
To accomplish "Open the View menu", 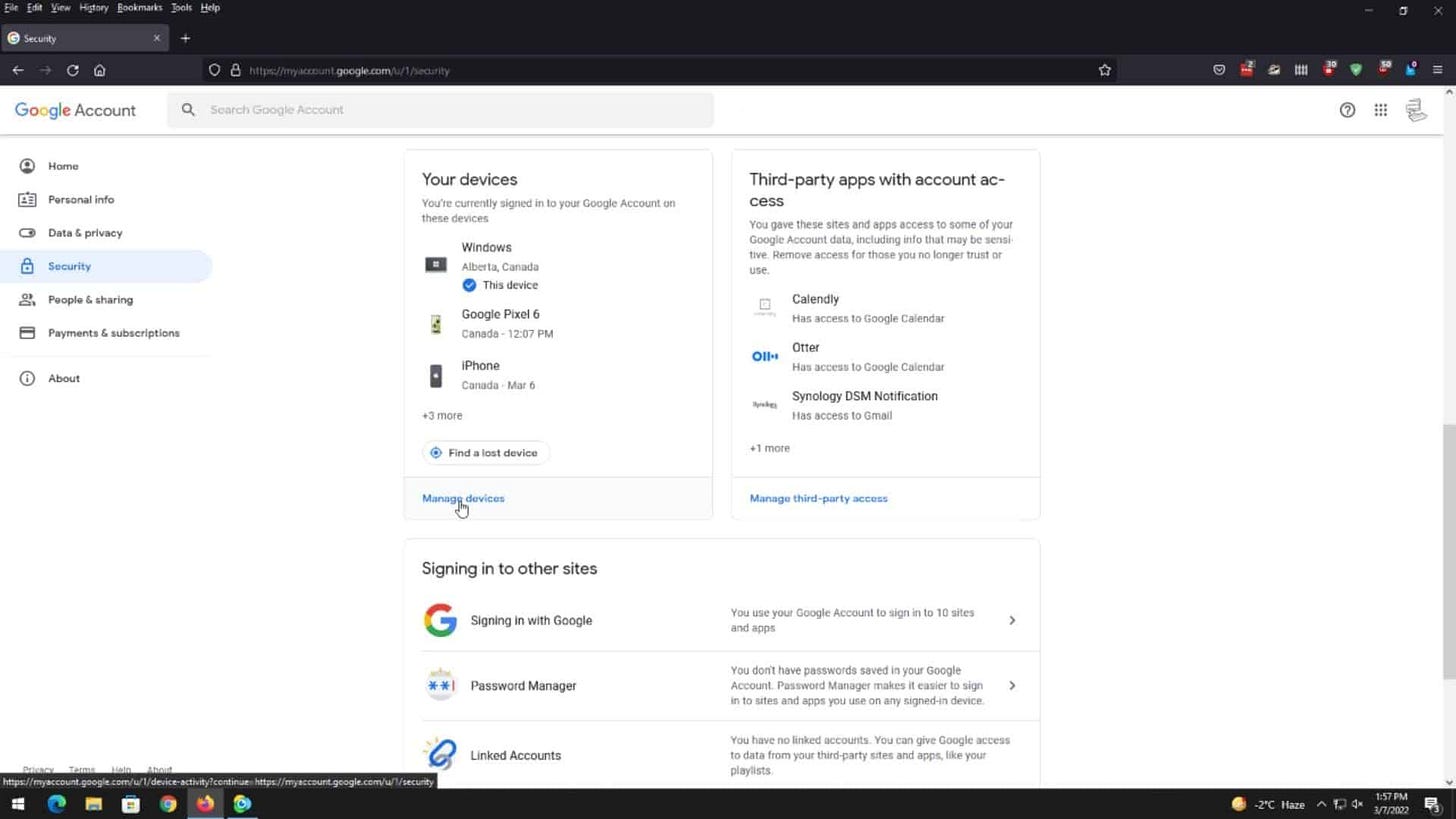I will click(61, 7).
